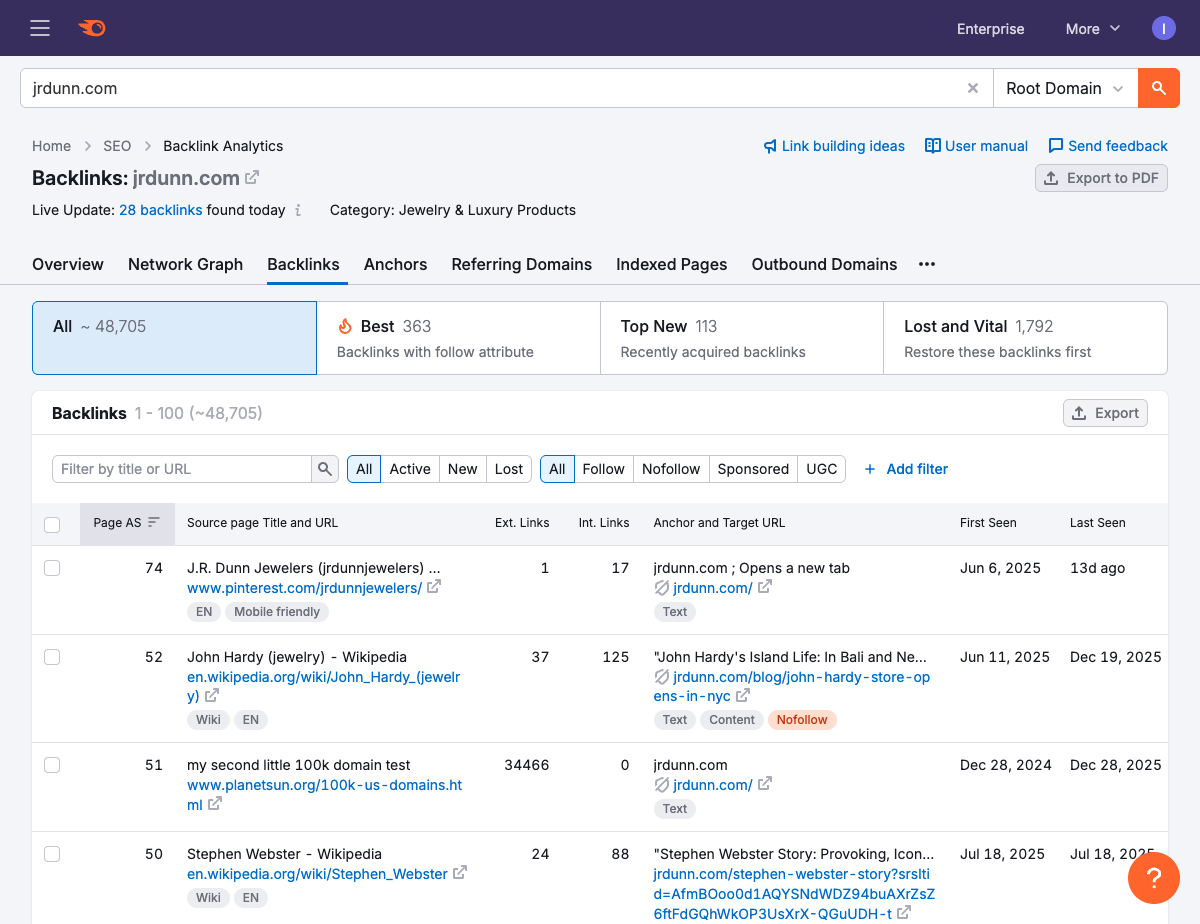Check the select-all checkbox in table header

(x=52, y=524)
